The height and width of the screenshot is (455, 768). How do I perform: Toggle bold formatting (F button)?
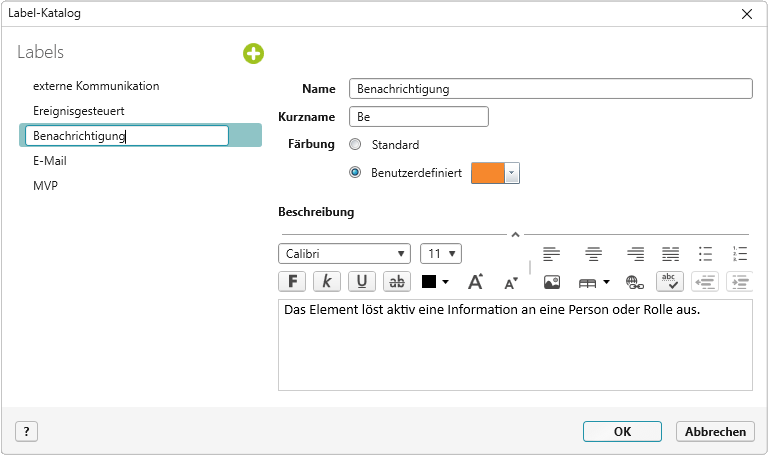(x=292, y=282)
